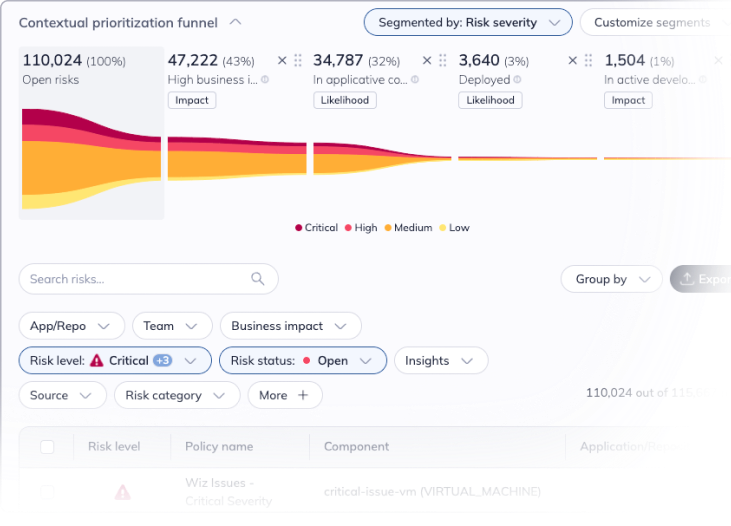Add more filters with More button
The width and height of the screenshot is (731, 526).
tap(284, 395)
